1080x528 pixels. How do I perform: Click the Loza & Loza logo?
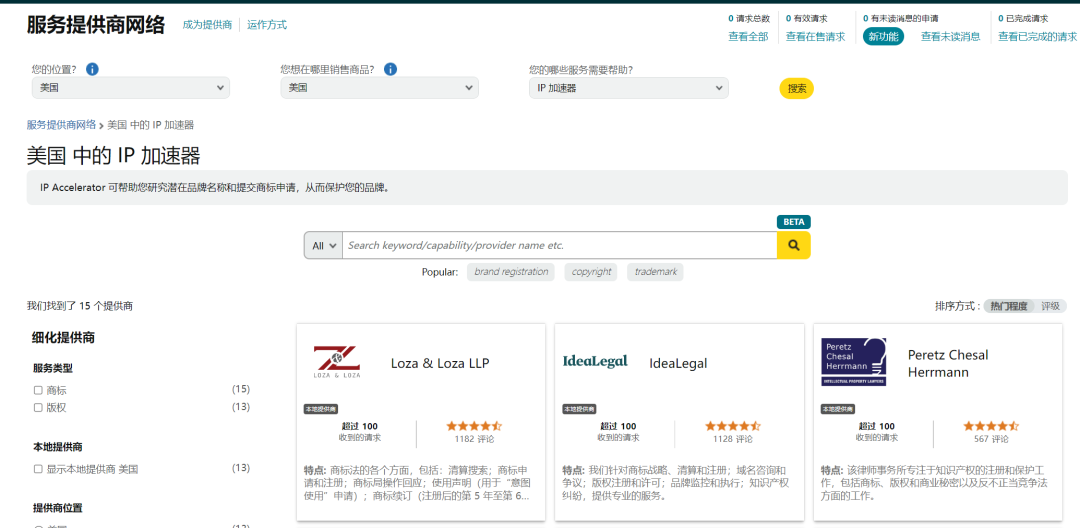[337, 362]
